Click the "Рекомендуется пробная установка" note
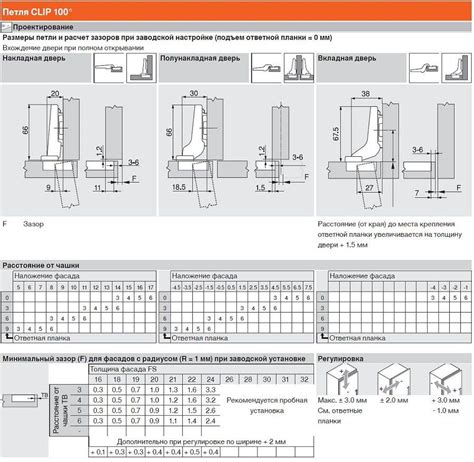 (x=267, y=405)
